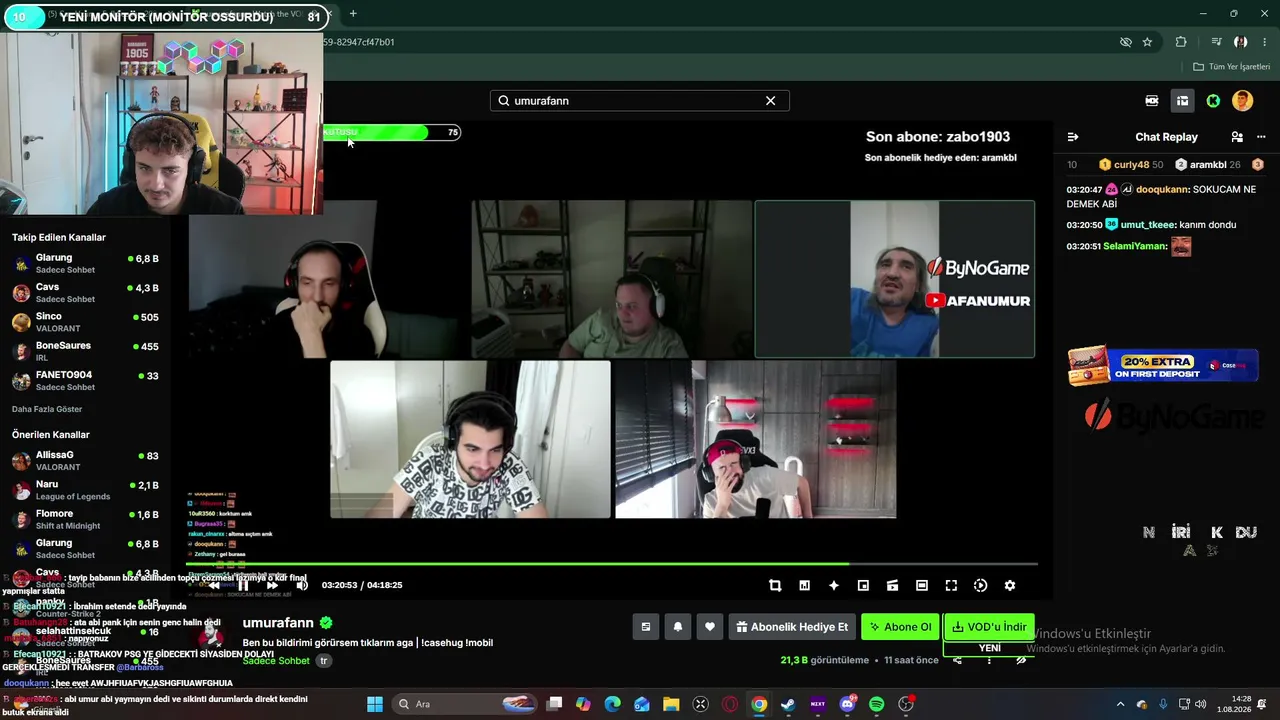1280x720 pixels.
Task: Open the stream stats icon in player
Action: tap(804, 585)
